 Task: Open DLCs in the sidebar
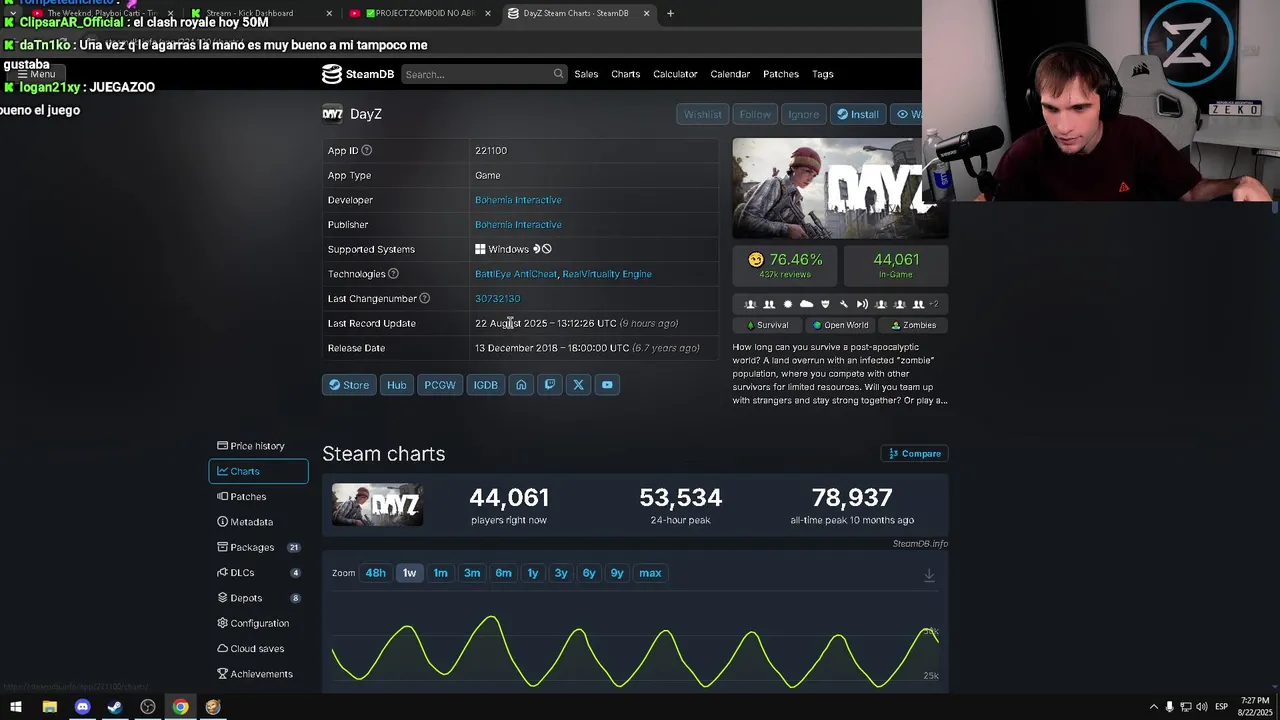(258, 573)
